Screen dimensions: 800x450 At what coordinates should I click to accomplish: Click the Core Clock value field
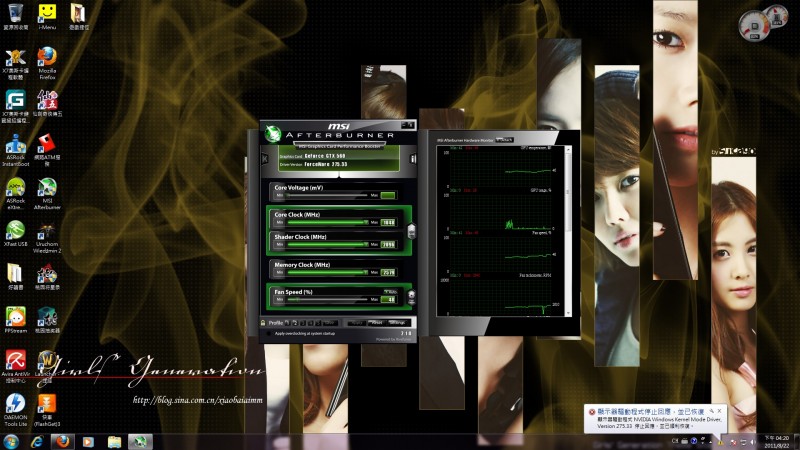388,222
